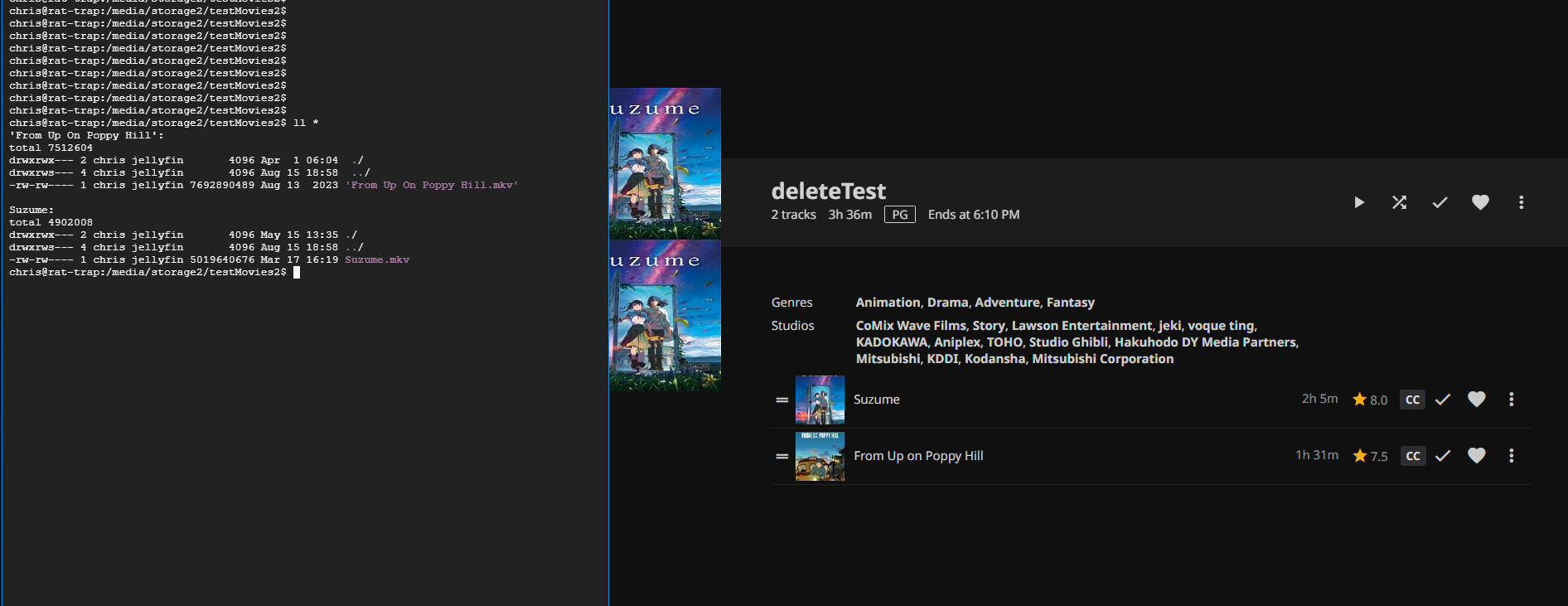
Task: Click the terminal command prompt cursor
Action: click(297, 272)
